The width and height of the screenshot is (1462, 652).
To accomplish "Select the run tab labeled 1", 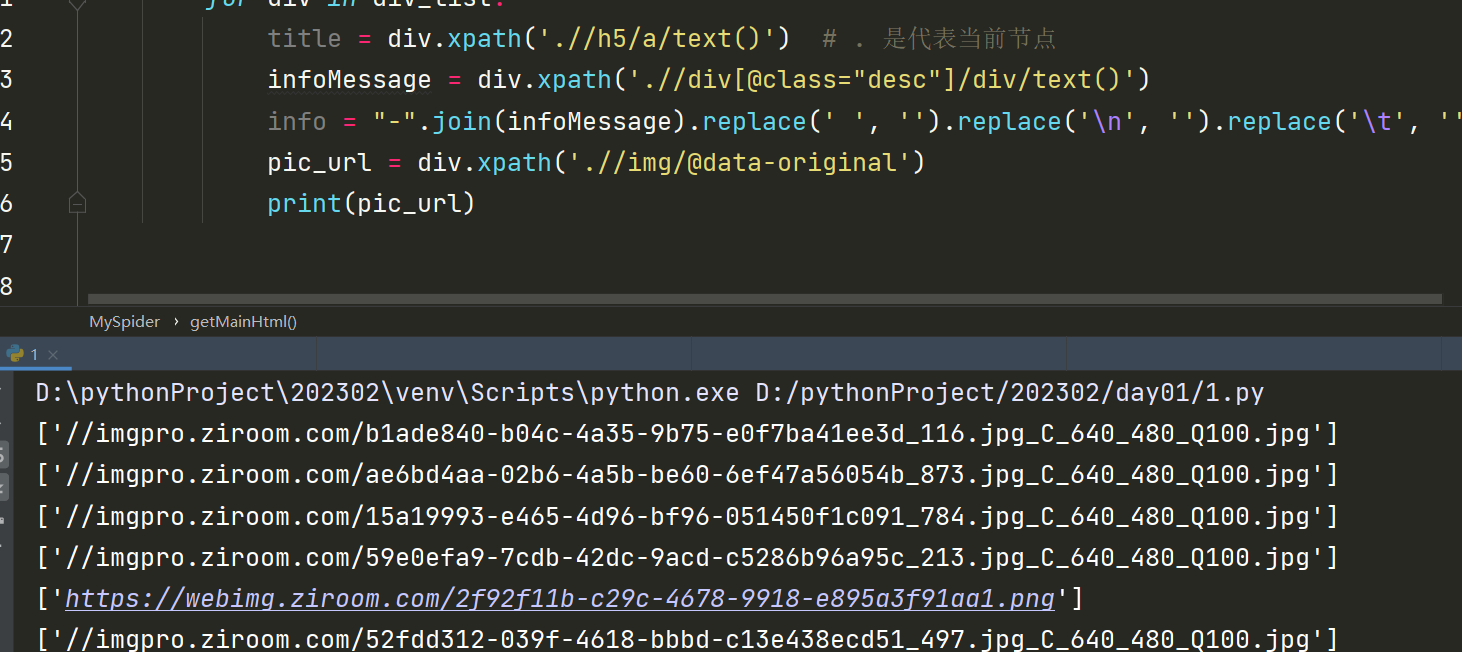I will (x=32, y=354).
